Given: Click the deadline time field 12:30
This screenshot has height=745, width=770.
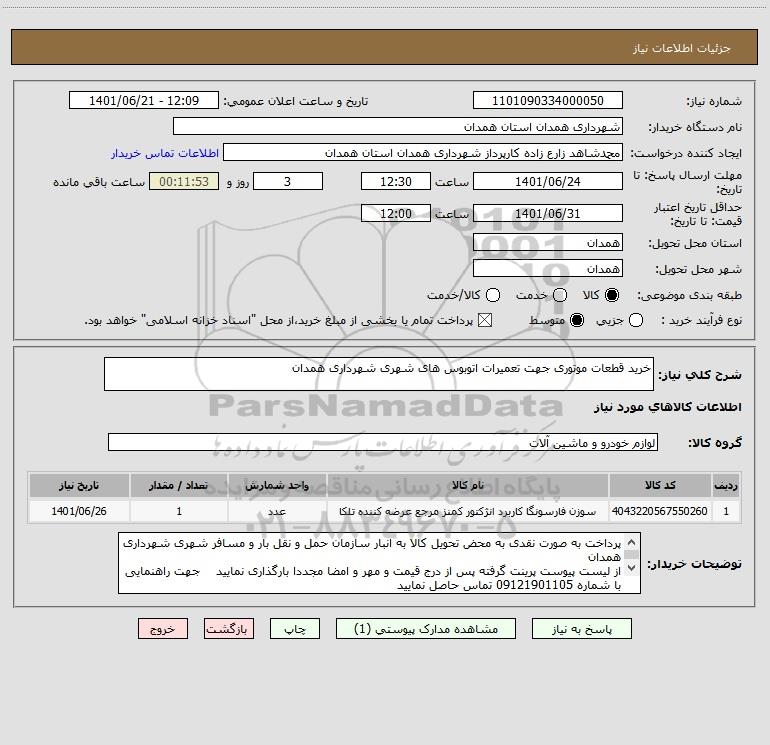Looking at the screenshot, I should click(x=396, y=181).
